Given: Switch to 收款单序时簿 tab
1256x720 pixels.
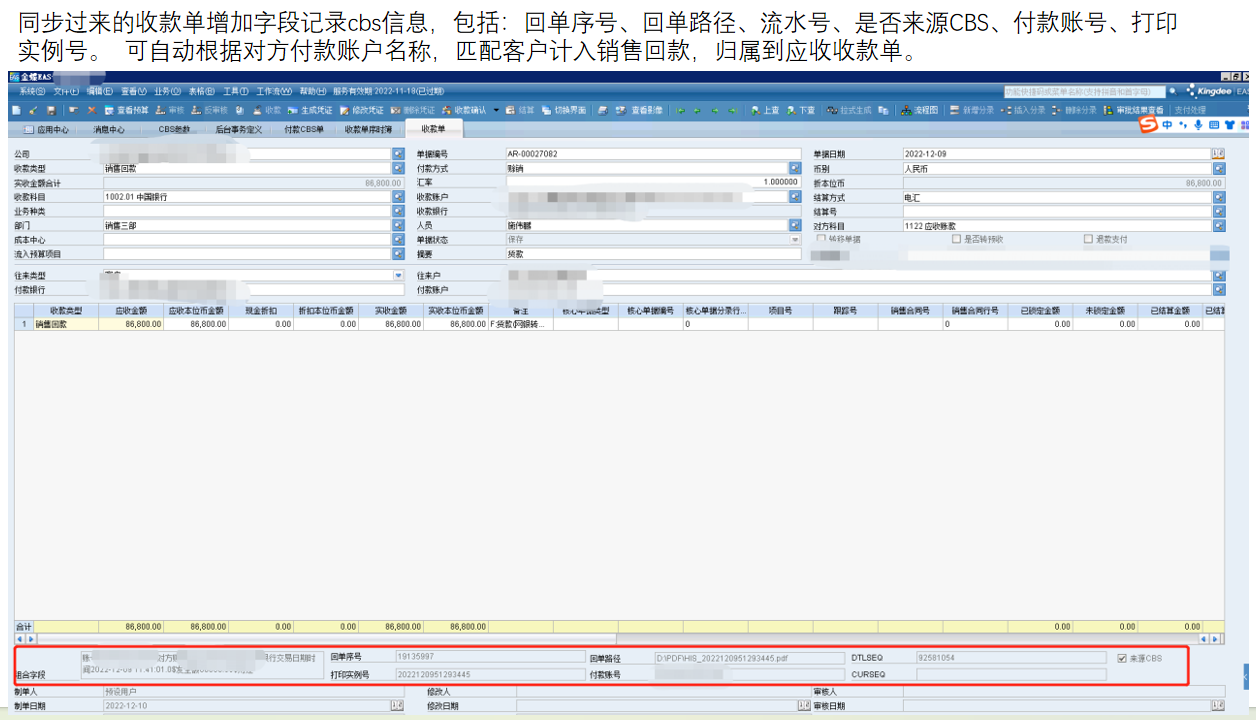Looking at the screenshot, I should 369,129.
